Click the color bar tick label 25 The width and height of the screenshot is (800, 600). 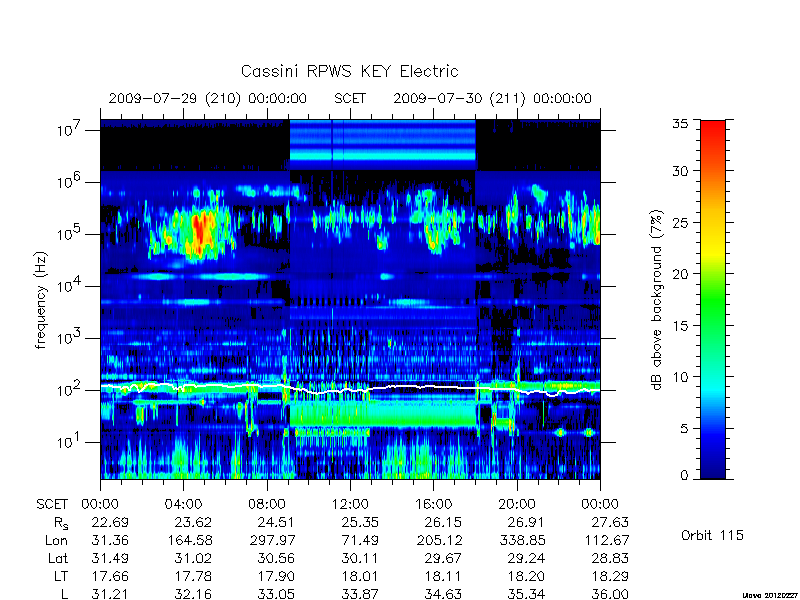[x=680, y=222]
